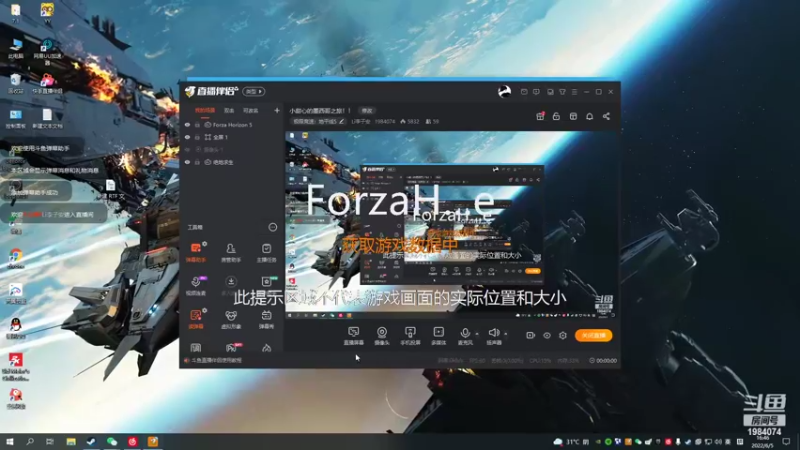Open the 主播任务 streamer tasks tool
The width and height of the screenshot is (800, 450).
(x=266, y=252)
